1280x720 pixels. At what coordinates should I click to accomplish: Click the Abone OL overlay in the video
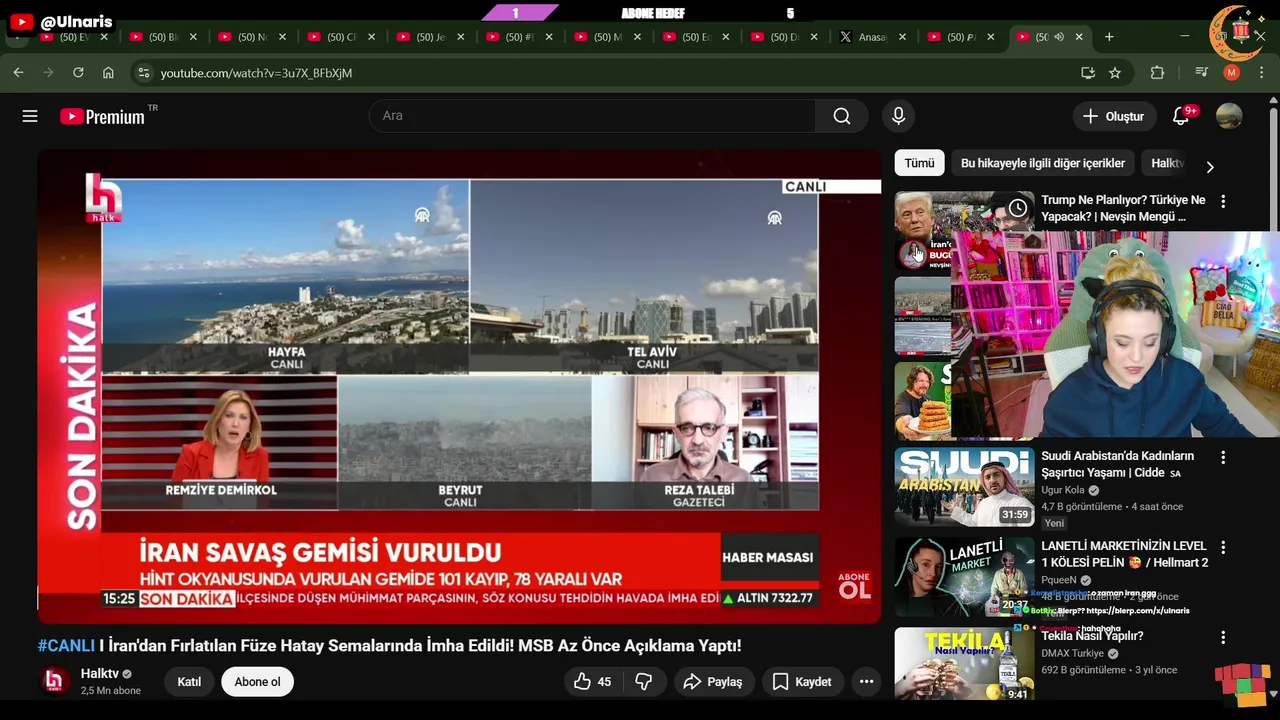[x=854, y=586]
